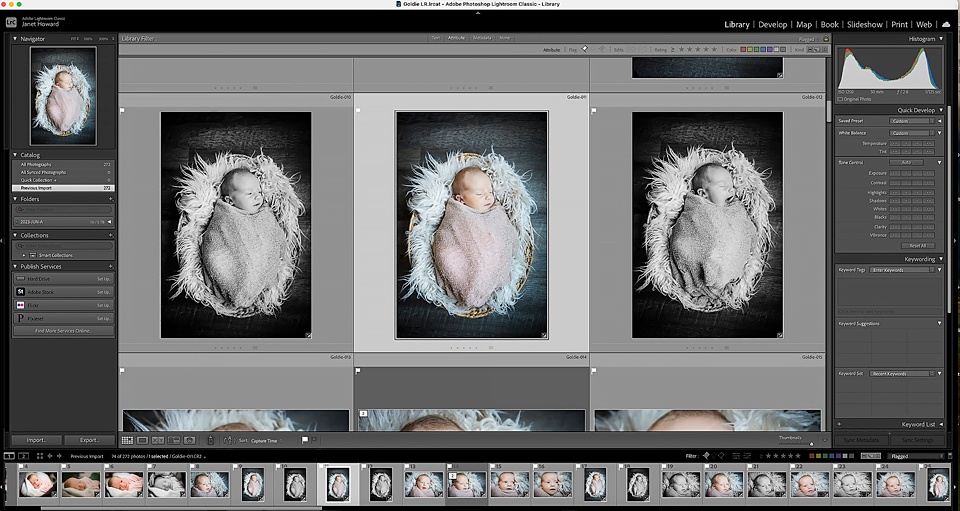Toggle filmstrip flagged filter icon
This screenshot has height=511, width=960.
pos(706,456)
